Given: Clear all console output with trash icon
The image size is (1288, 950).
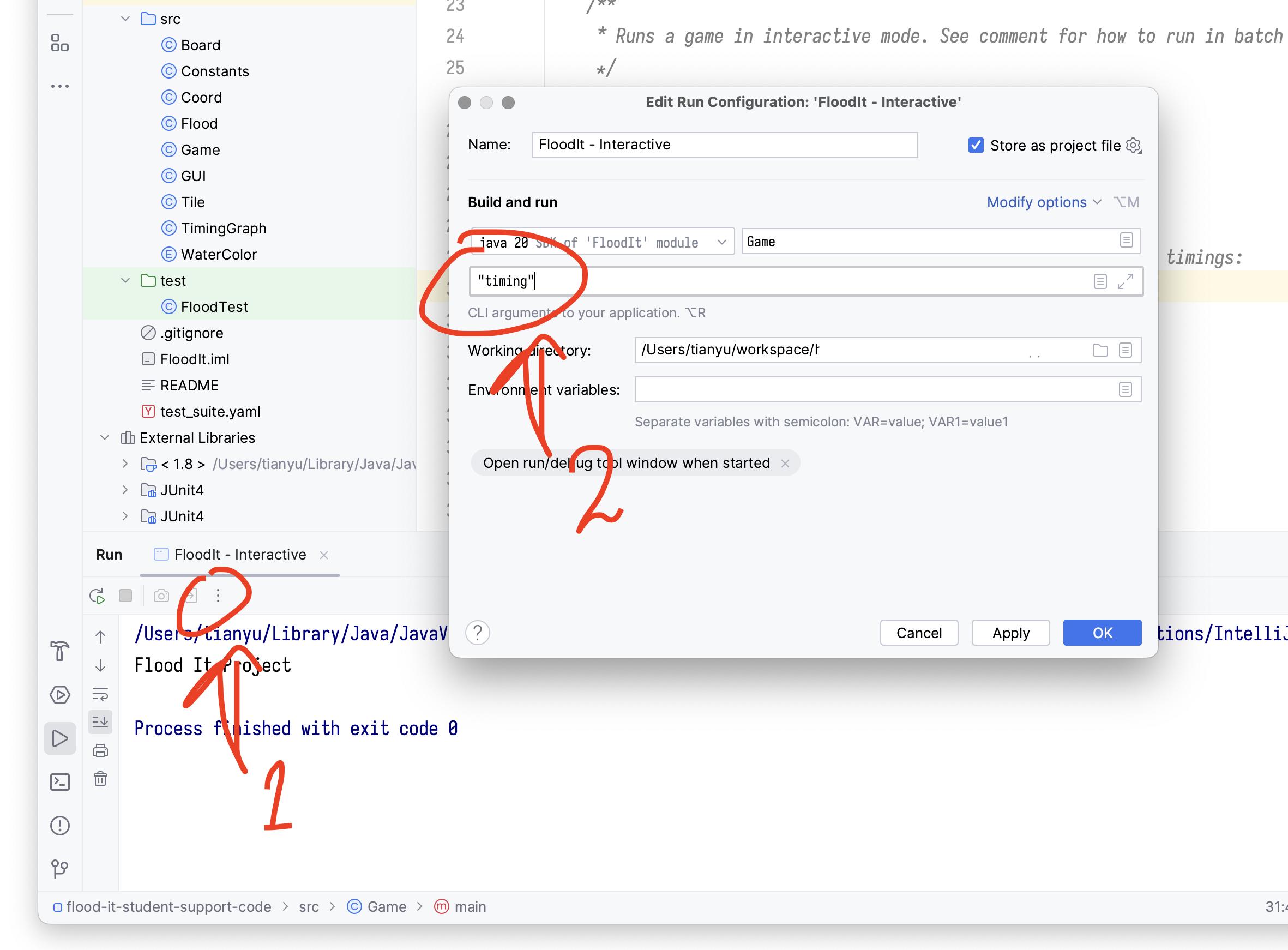Looking at the screenshot, I should [101, 779].
